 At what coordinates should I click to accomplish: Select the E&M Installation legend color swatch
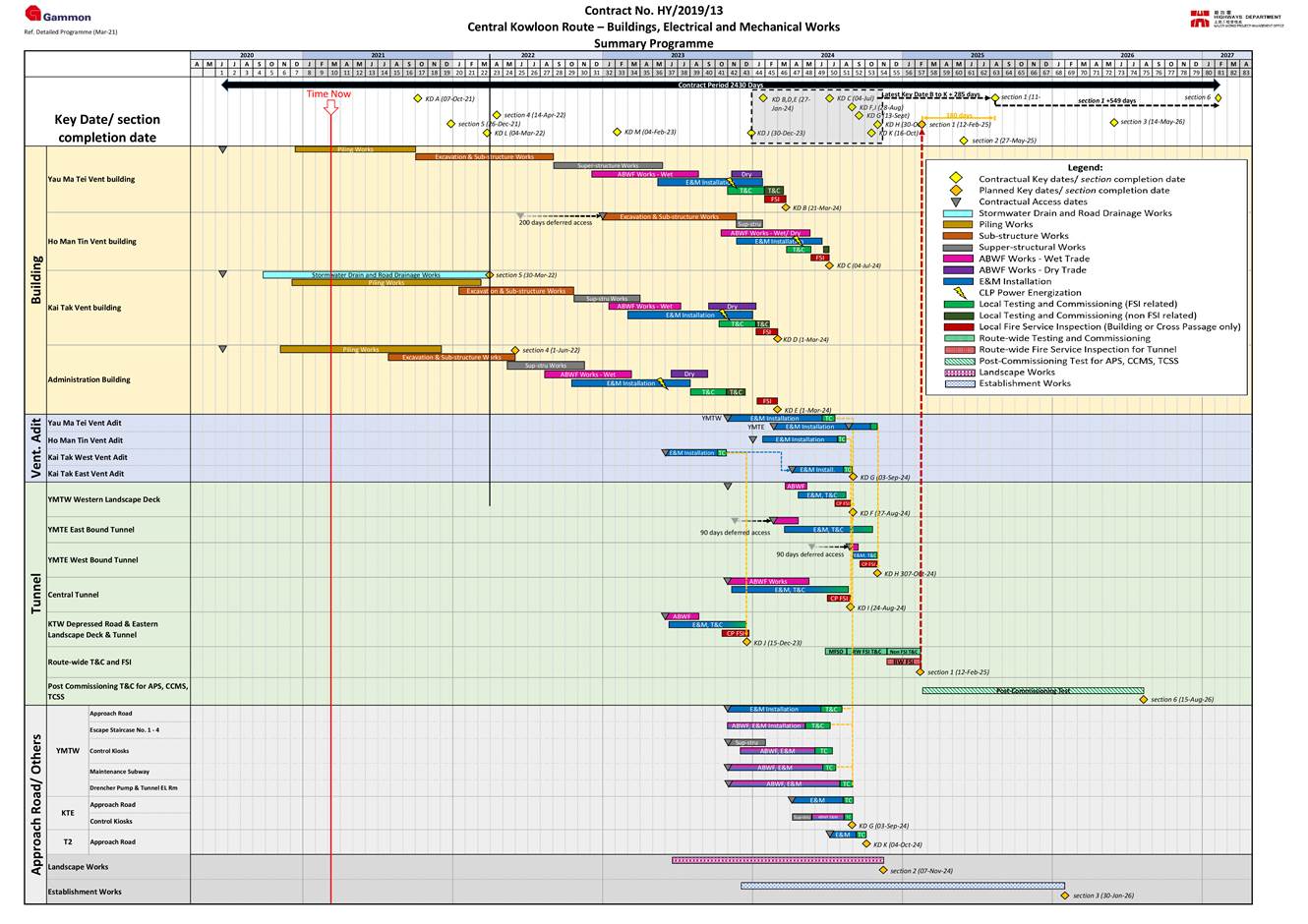[x=957, y=281]
